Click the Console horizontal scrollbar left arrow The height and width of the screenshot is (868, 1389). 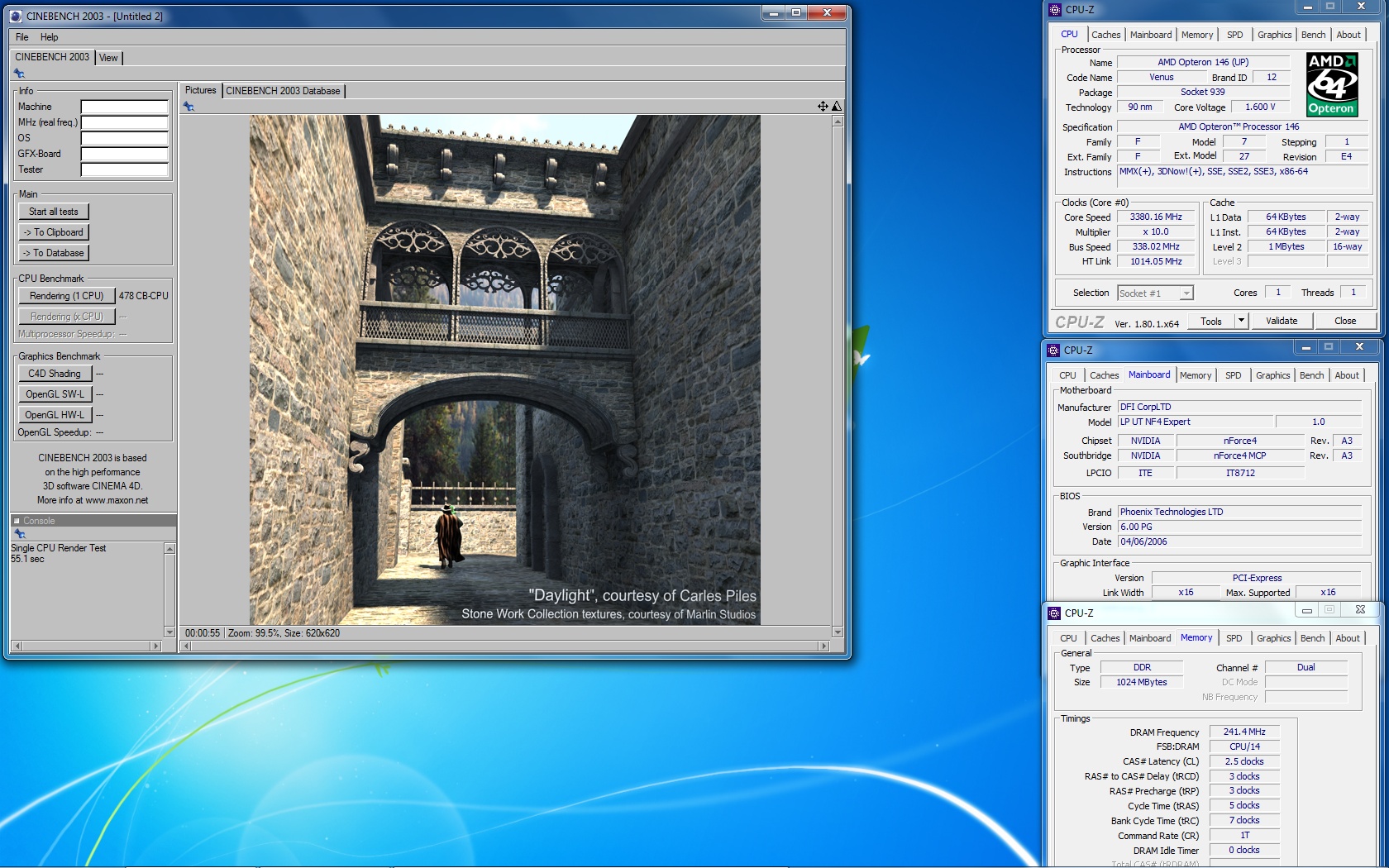coord(17,646)
